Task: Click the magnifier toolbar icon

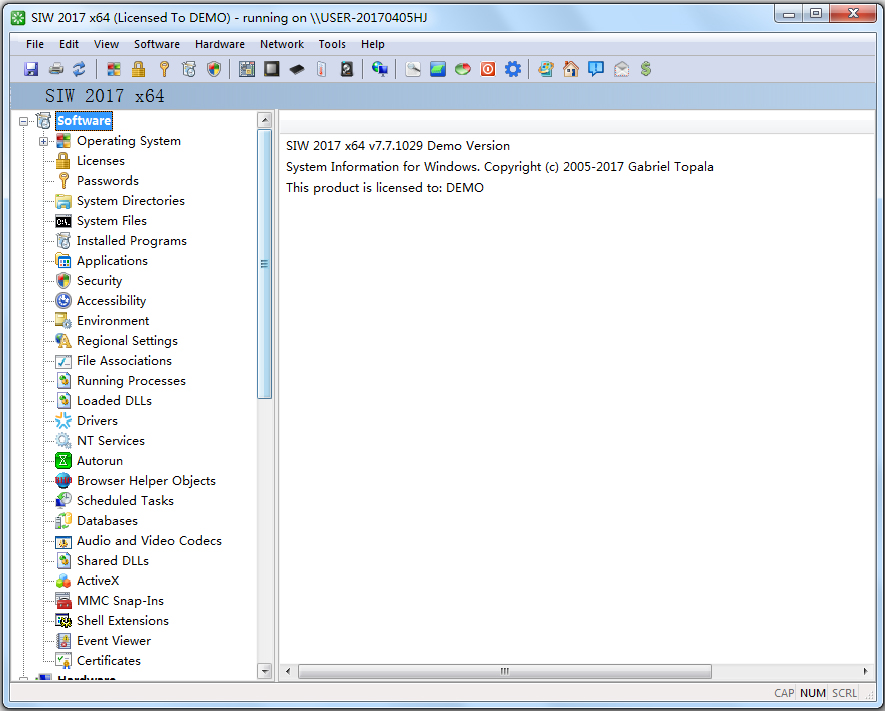Action: click(x=413, y=69)
